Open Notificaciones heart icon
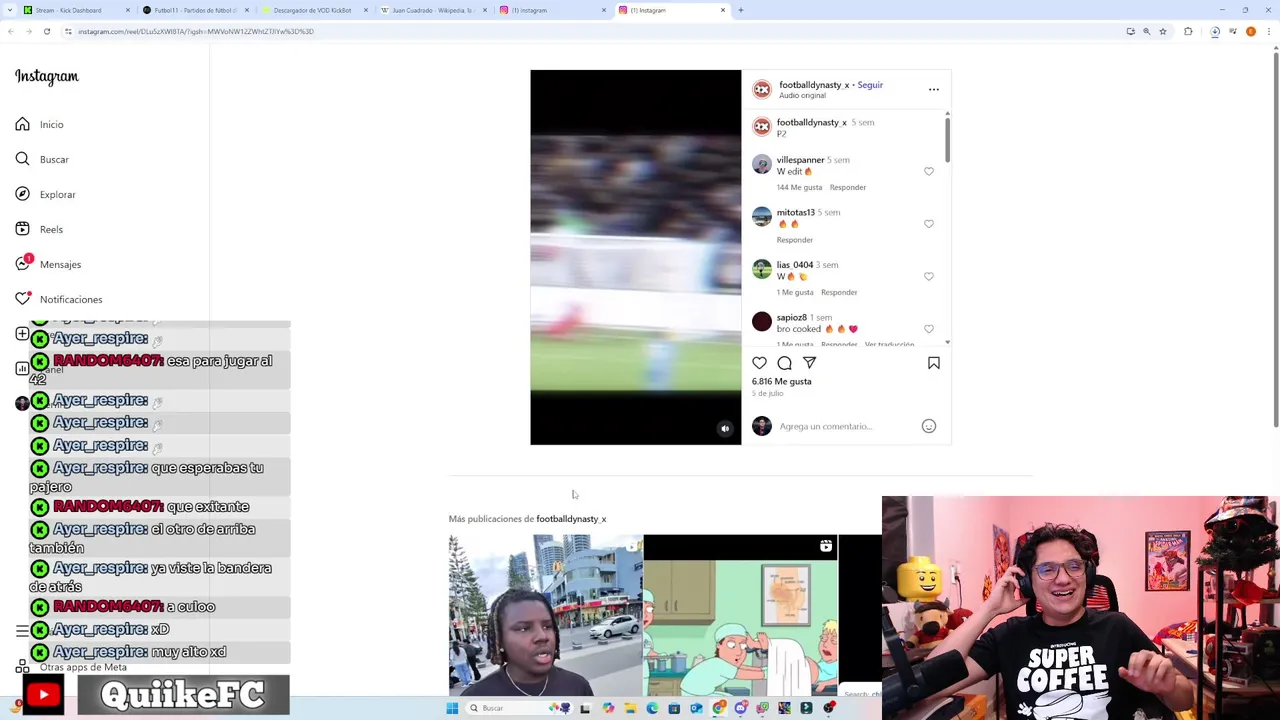The height and width of the screenshot is (720, 1280). [x=22, y=299]
